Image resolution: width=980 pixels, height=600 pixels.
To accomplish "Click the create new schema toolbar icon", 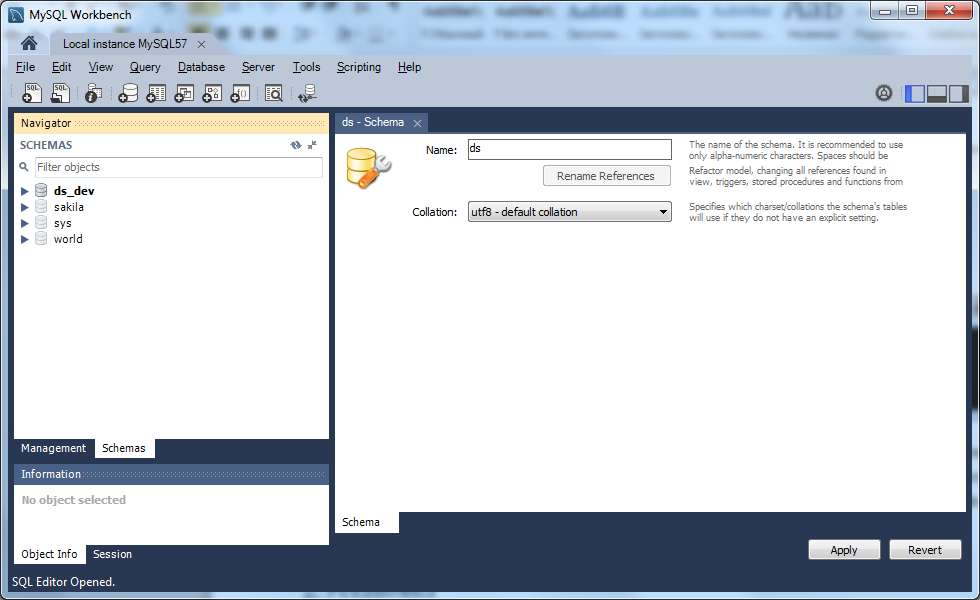I will pyautogui.click(x=128, y=93).
